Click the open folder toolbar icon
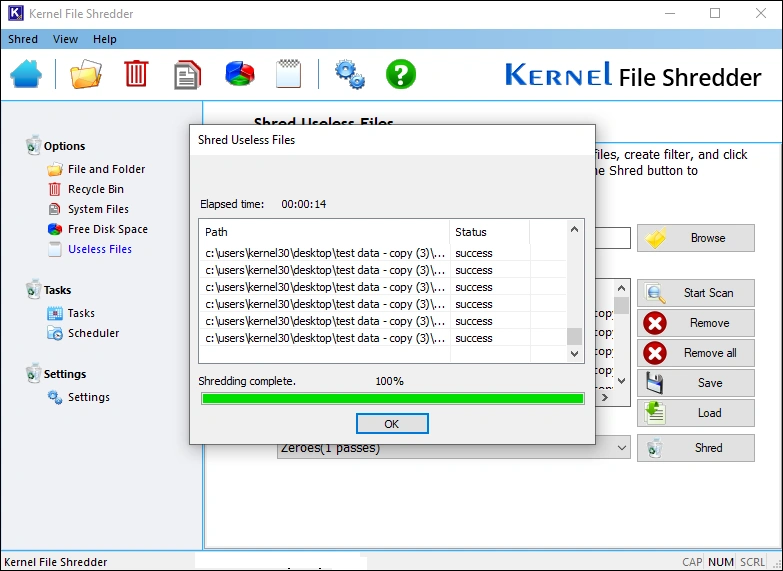Viewport: 783px width, 571px height. (85, 75)
